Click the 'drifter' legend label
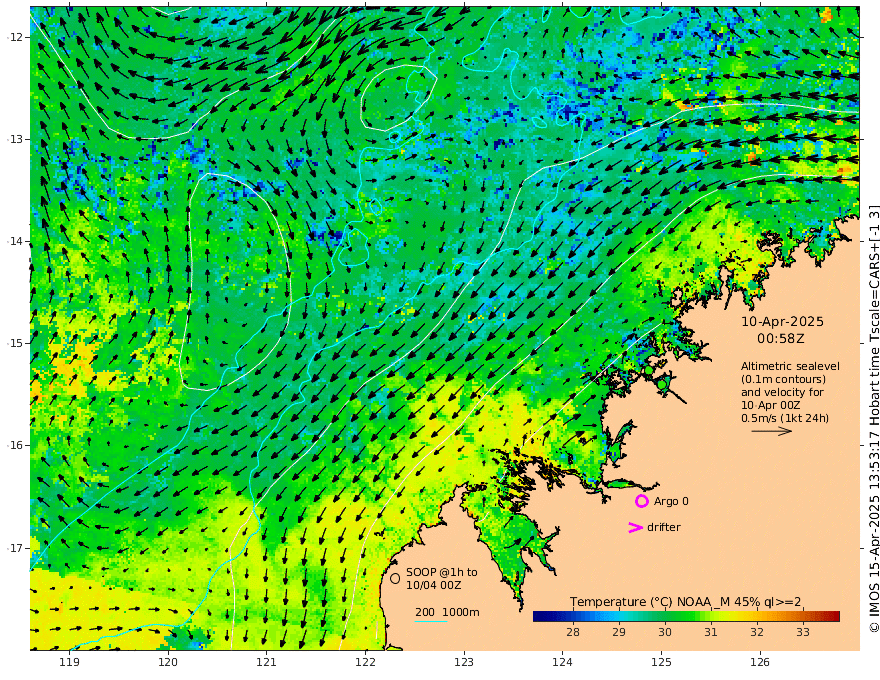The width and height of the screenshot is (880, 680). pyautogui.click(x=664, y=527)
